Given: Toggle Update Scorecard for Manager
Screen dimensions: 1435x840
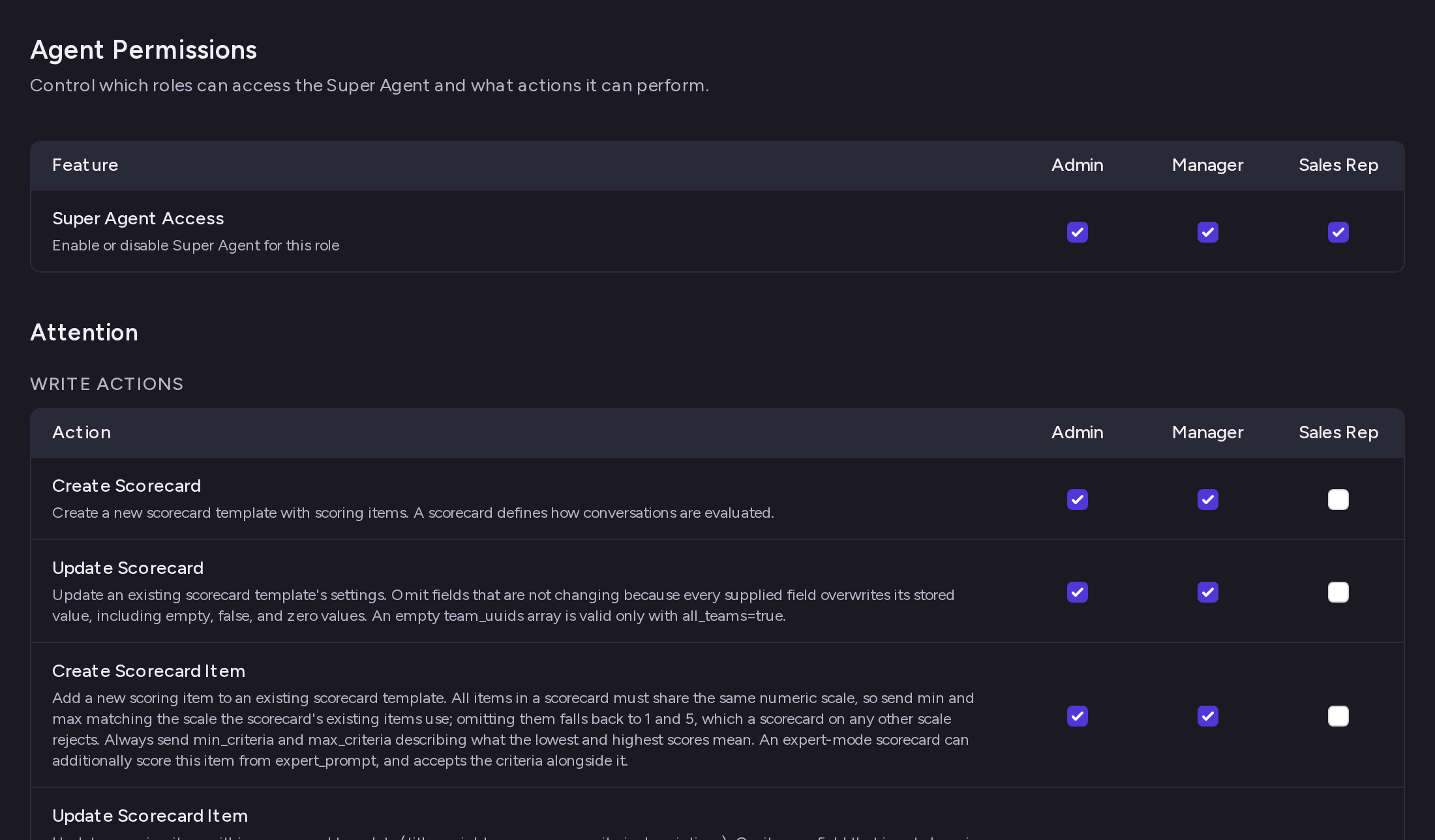Looking at the screenshot, I should [x=1208, y=592].
